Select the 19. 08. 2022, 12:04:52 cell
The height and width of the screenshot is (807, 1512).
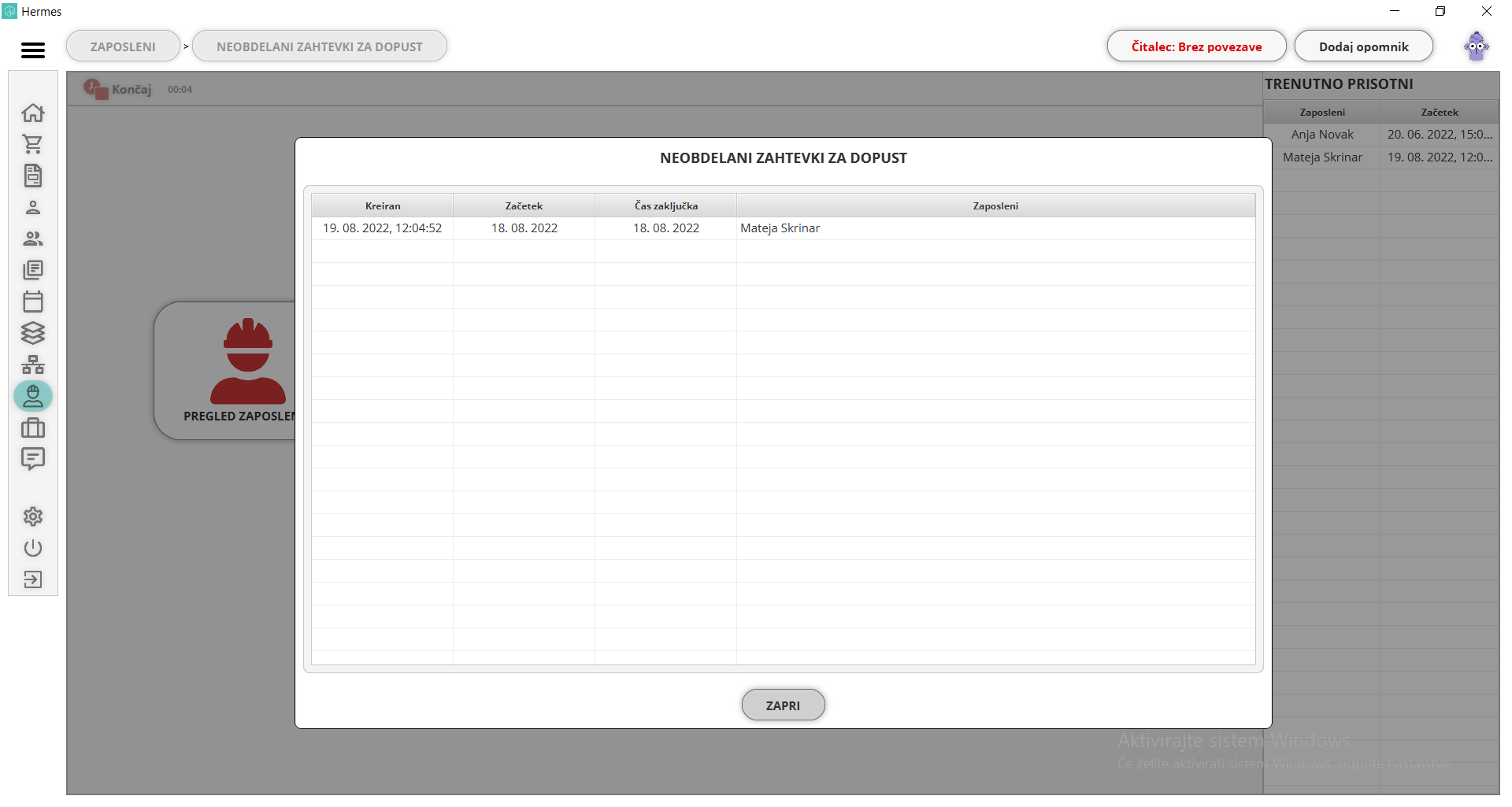pos(383,228)
